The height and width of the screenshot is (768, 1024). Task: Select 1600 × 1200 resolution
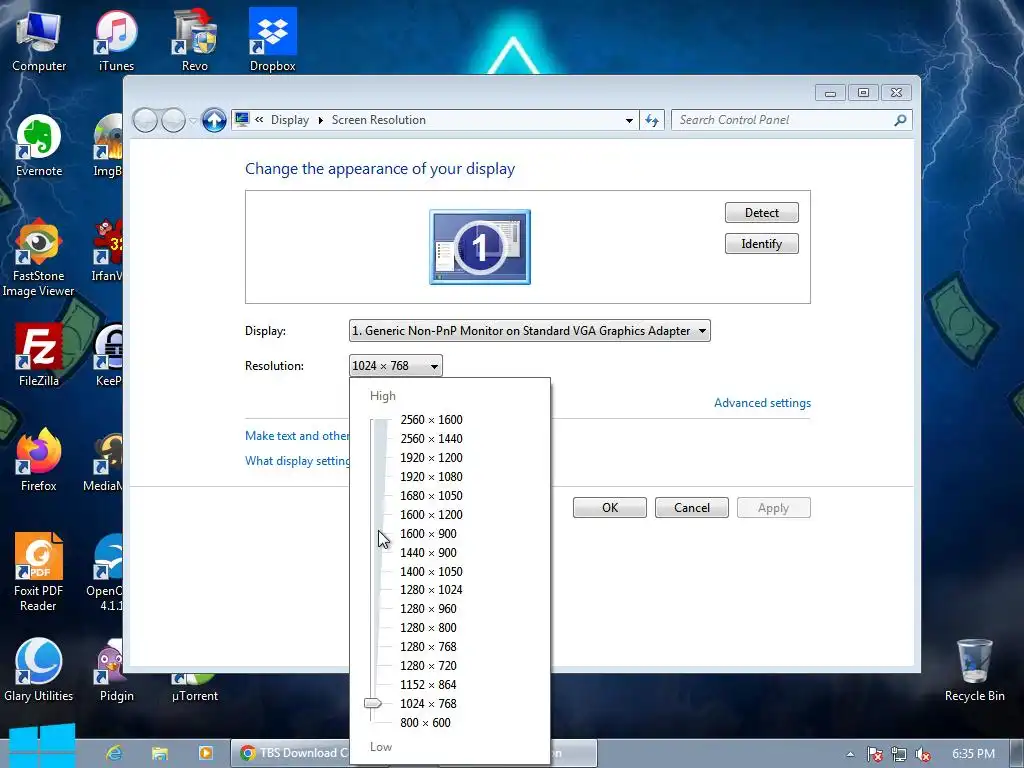[431, 515]
